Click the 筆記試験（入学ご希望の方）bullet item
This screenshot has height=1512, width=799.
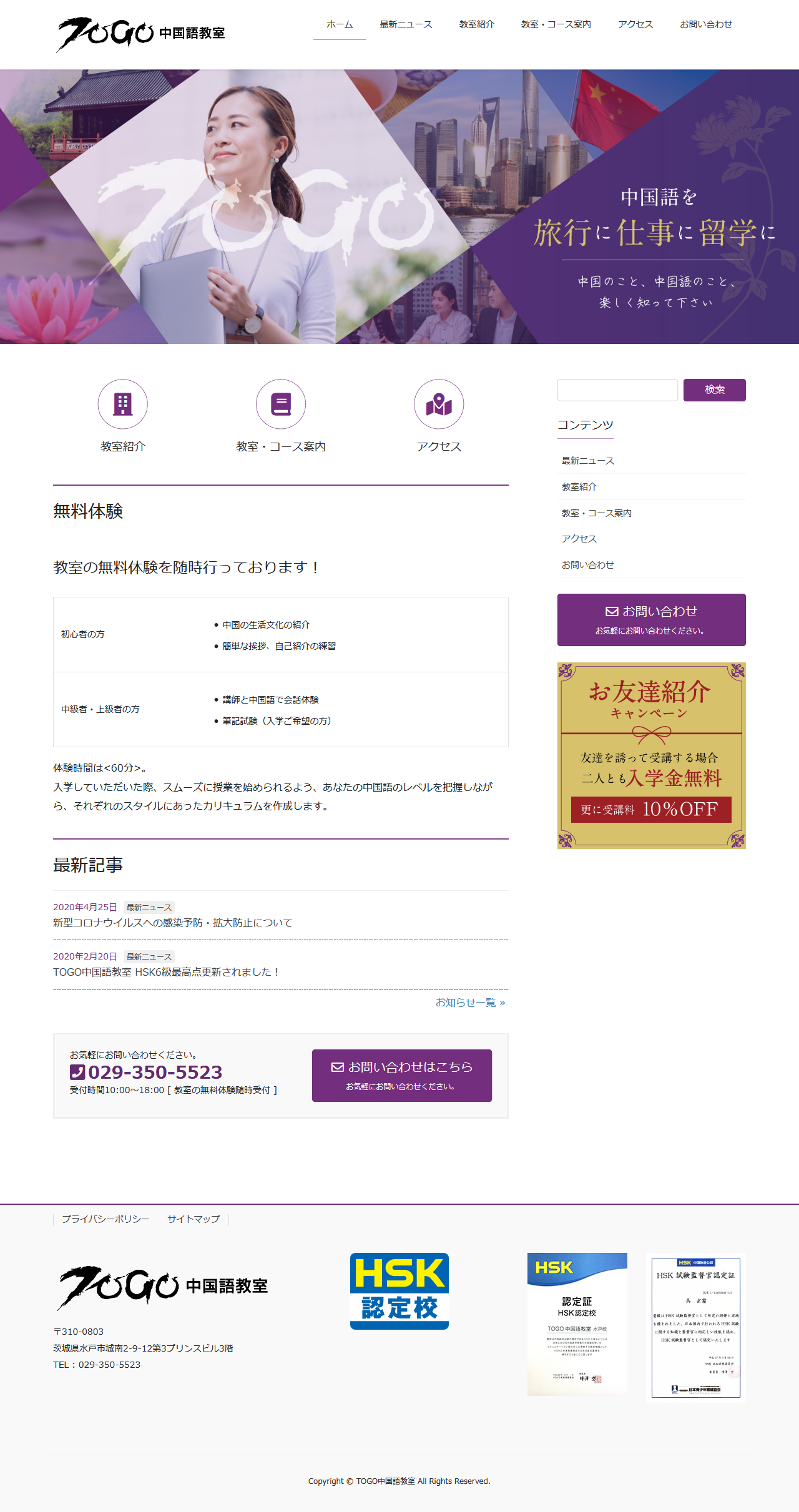(279, 721)
